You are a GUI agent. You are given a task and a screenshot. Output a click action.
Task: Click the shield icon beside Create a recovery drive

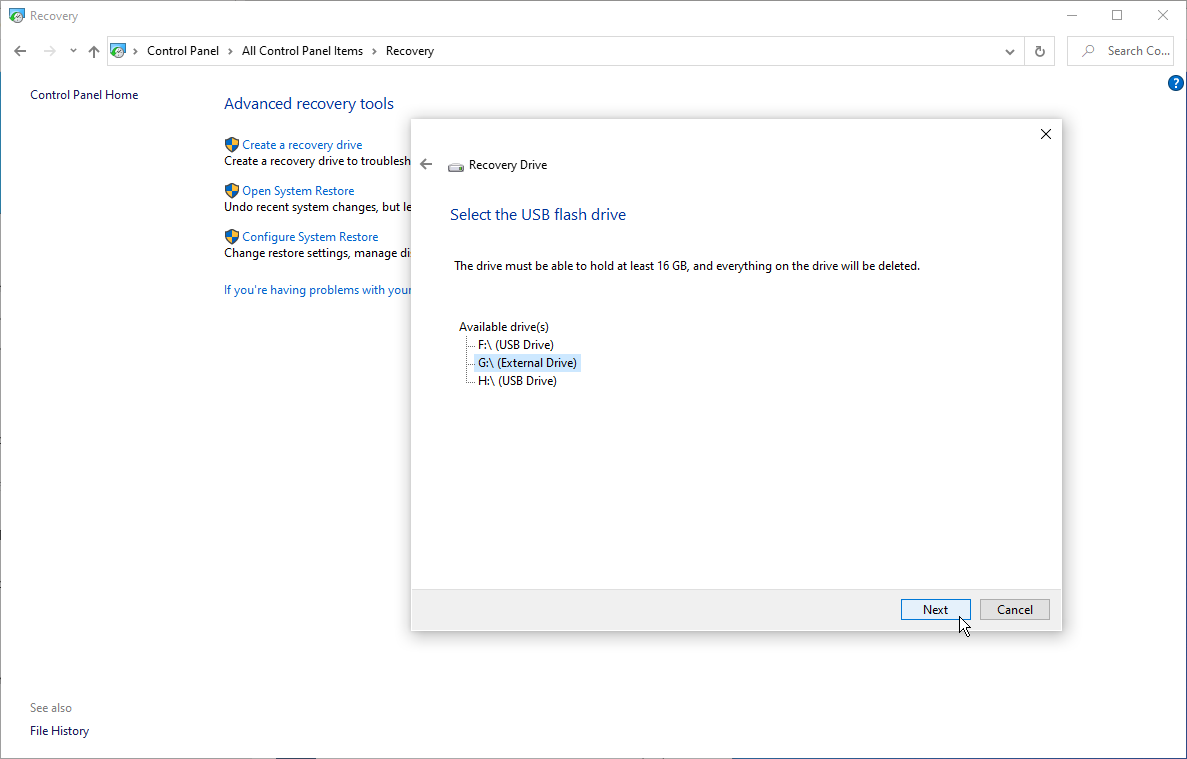click(232, 145)
